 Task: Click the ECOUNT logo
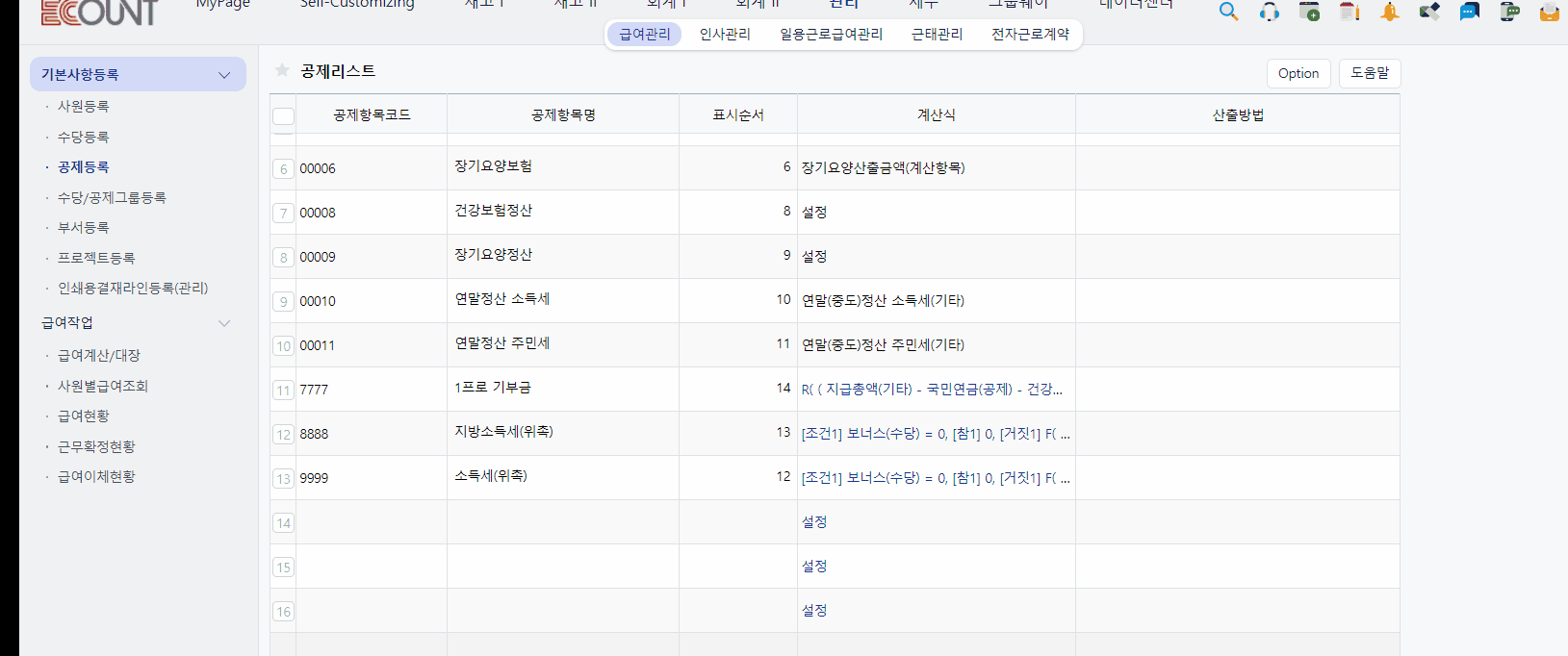pos(99,13)
